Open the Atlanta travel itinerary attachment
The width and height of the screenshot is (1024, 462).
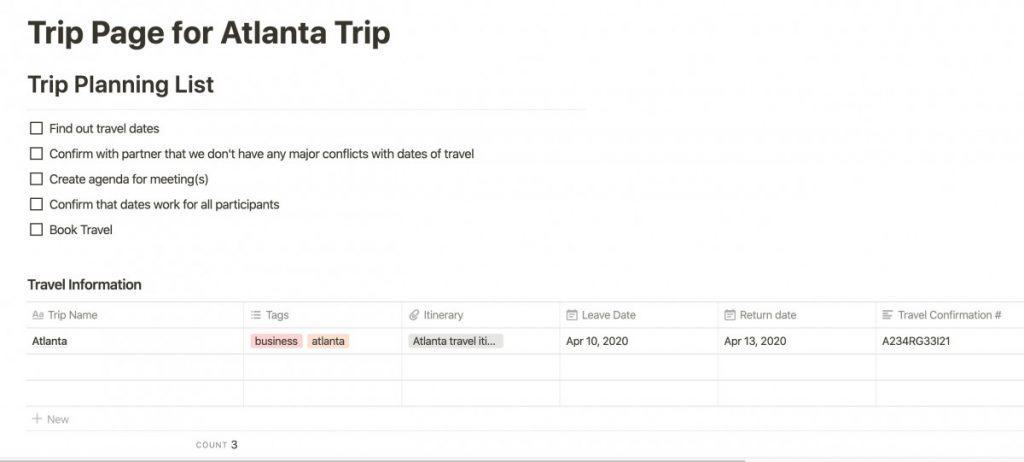pyautogui.click(x=456, y=341)
